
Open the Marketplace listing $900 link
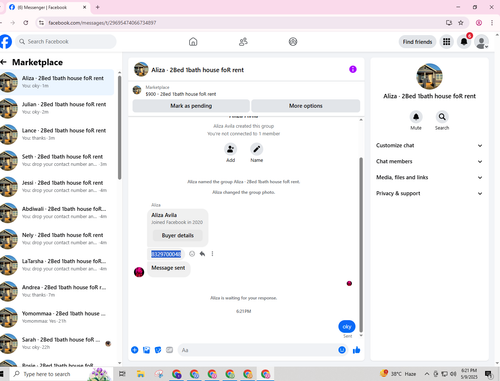pyautogui.click(x=181, y=94)
